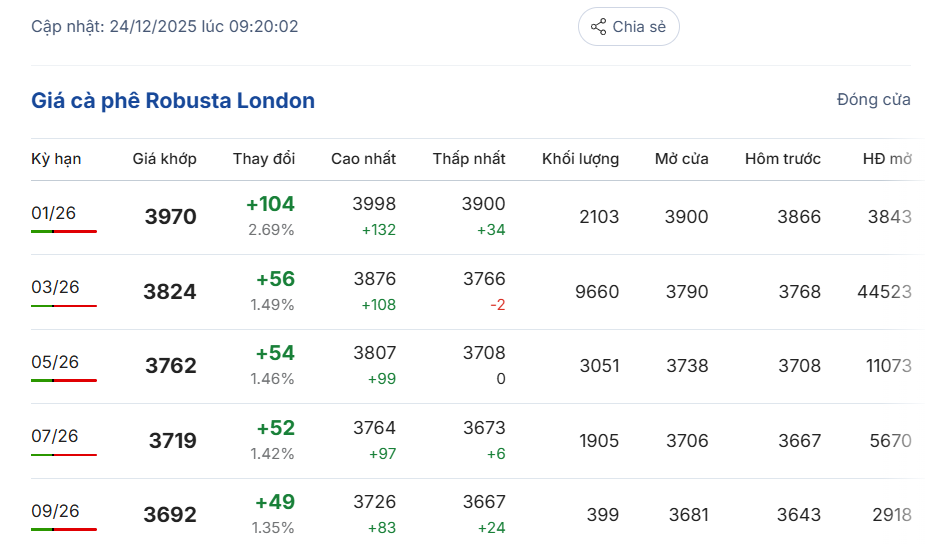This screenshot has height=545, width=947.
Task: Click the green-red range bar under 03/26
Action: pos(63,306)
